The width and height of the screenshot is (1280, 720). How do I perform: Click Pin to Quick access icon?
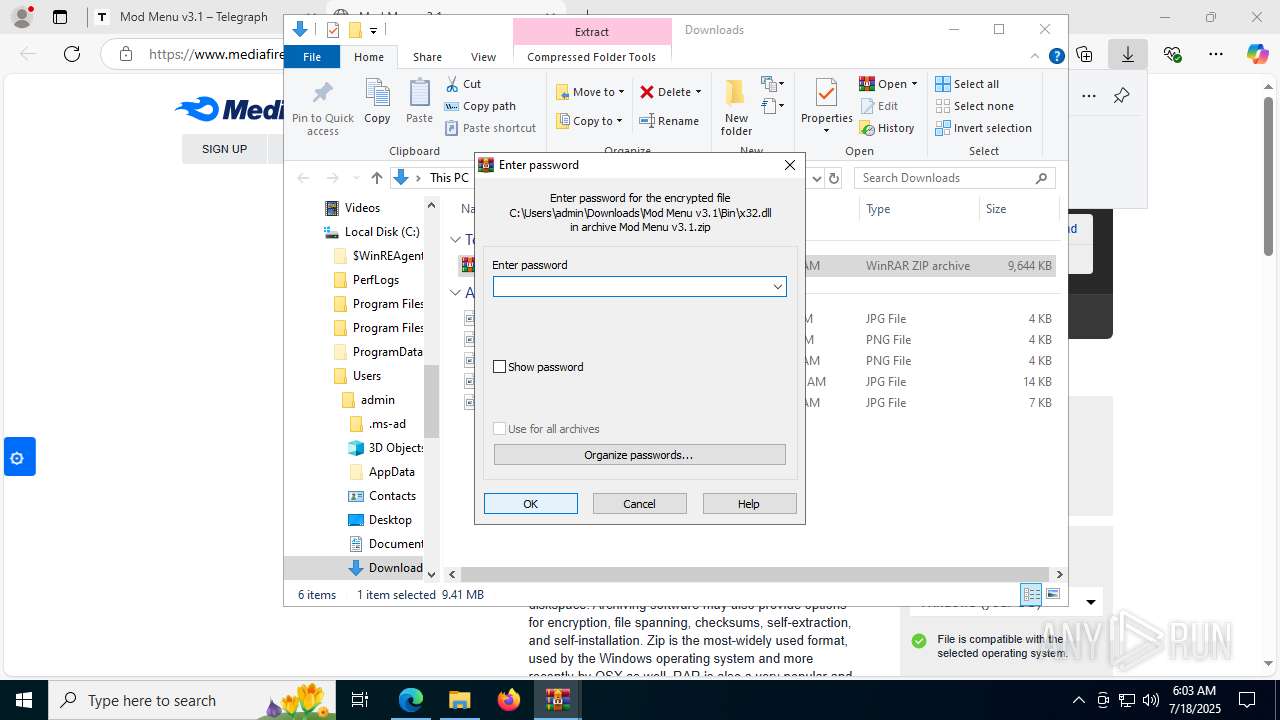click(323, 107)
